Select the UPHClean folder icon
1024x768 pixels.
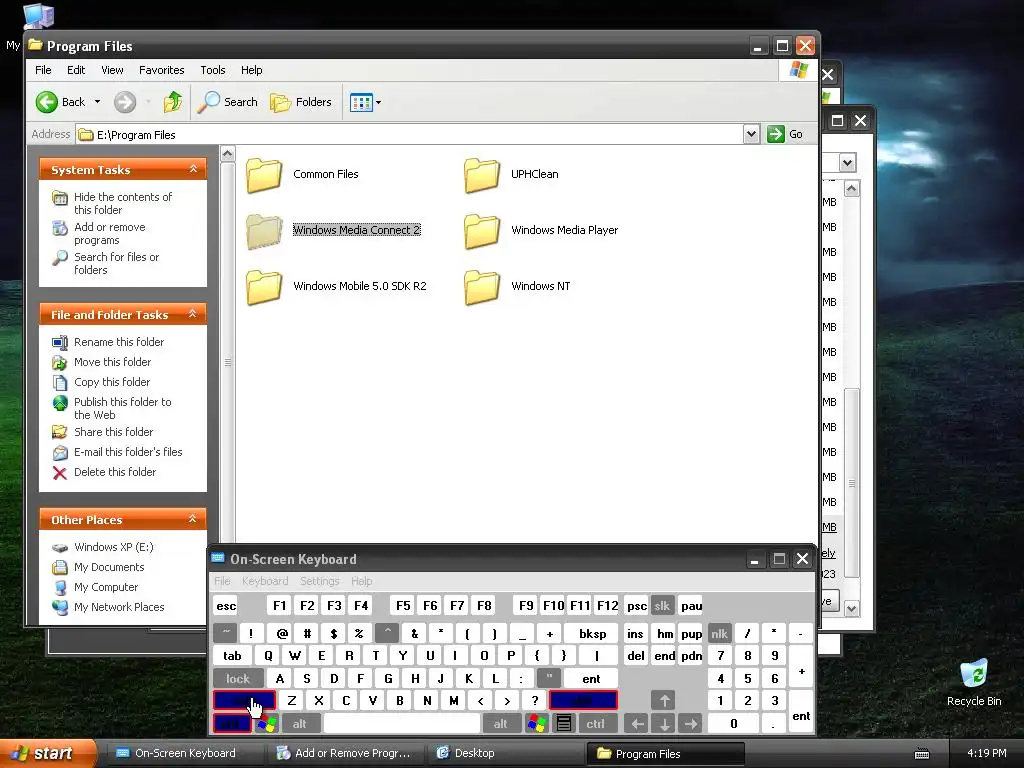click(482, 175)
